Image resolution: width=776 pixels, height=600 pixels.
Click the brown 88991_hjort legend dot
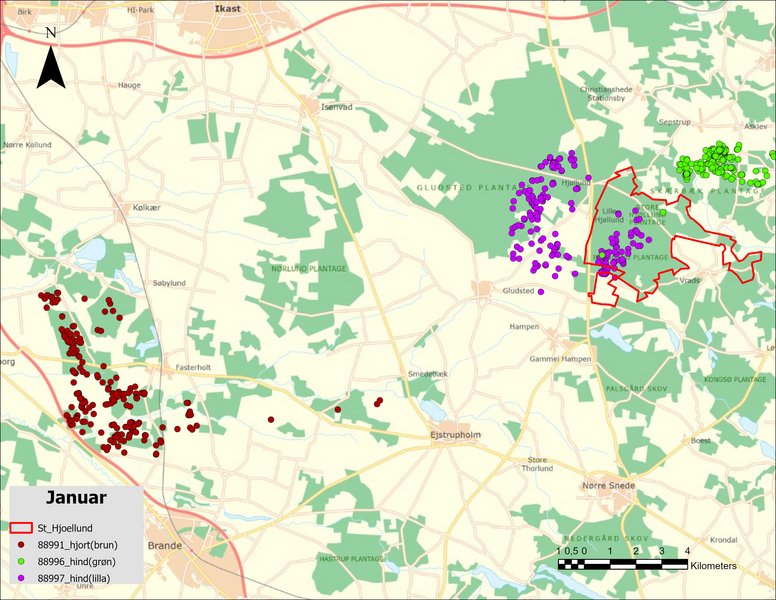pyautogui.click(x=20, y=544)
